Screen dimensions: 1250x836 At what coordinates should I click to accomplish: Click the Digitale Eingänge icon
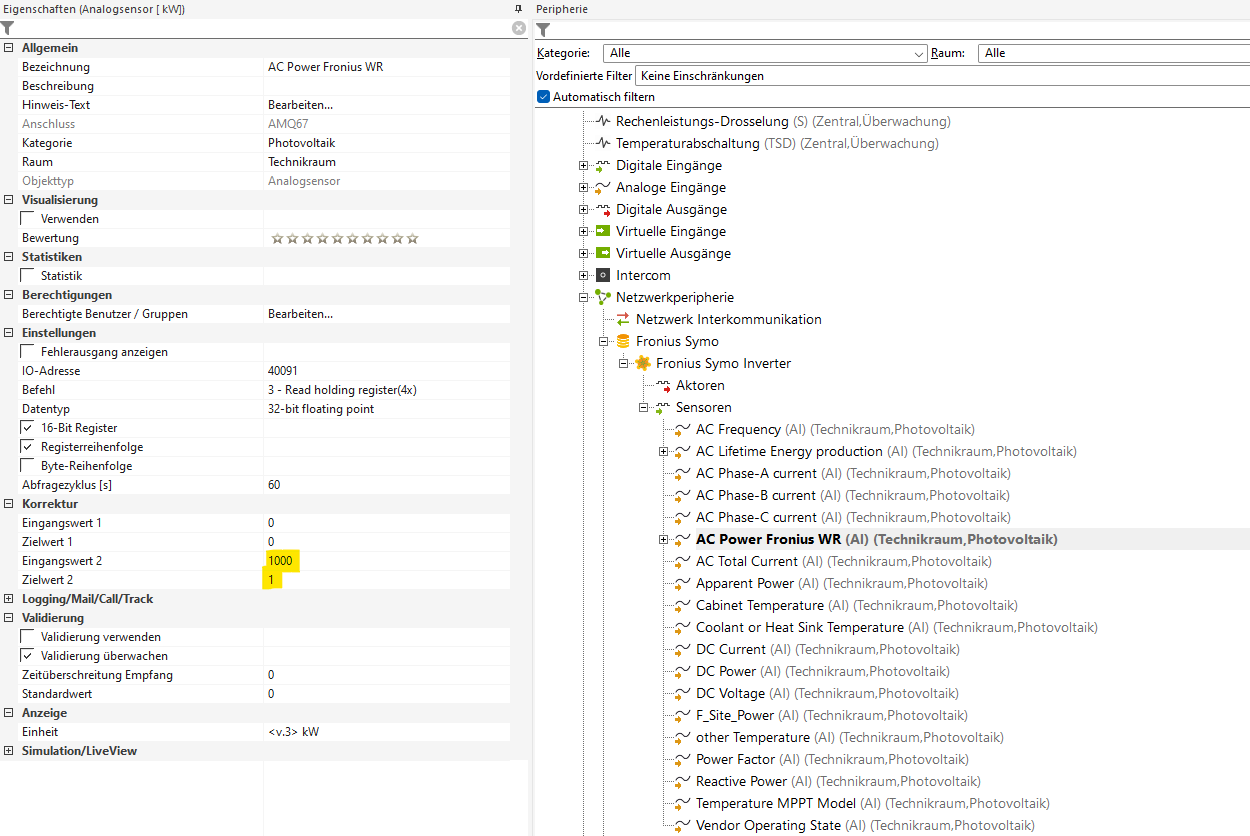603,165
